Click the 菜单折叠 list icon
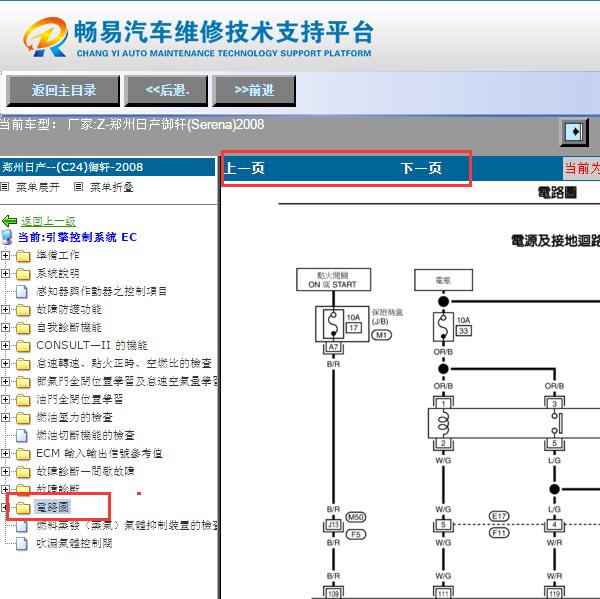The width and height of the screenshot is (600, 599). [x=78, y=187]
